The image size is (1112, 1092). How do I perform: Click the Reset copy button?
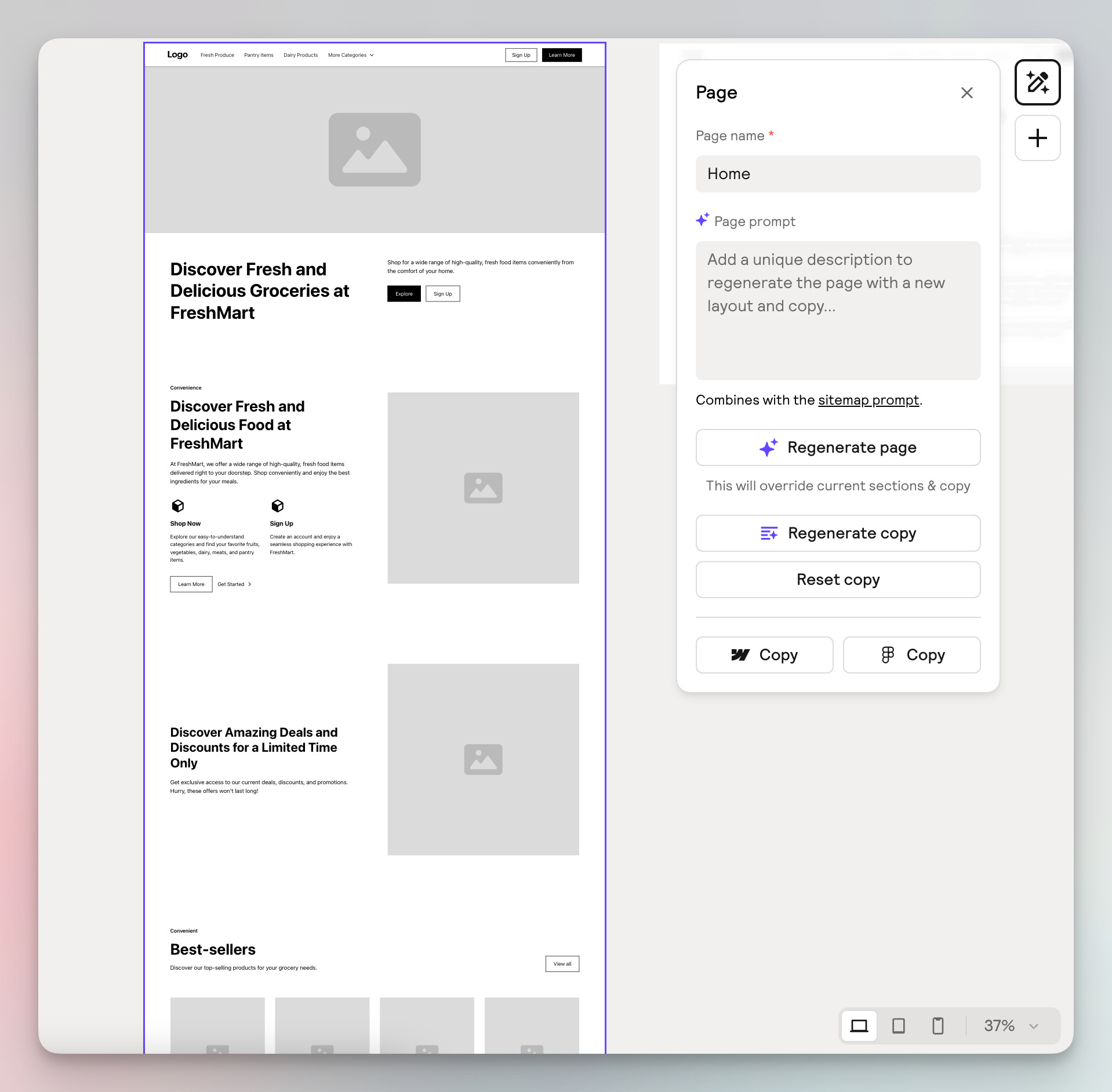[838, 579]
